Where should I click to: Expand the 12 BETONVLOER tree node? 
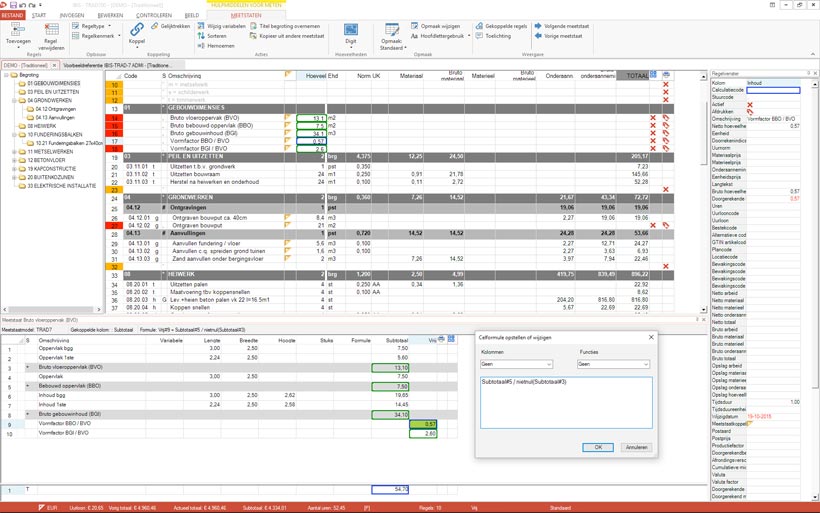[15, 160]
